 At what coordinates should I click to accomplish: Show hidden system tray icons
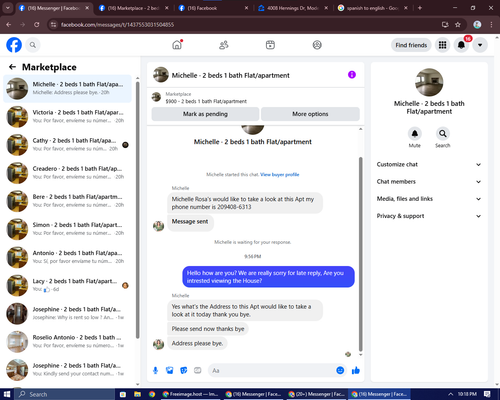[x=450, y=394]
